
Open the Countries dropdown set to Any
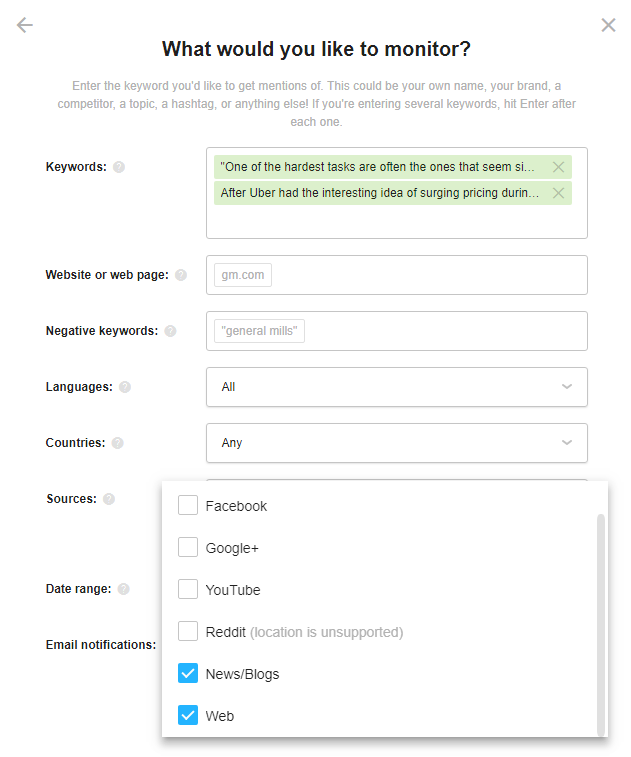(x=397, y=443)
